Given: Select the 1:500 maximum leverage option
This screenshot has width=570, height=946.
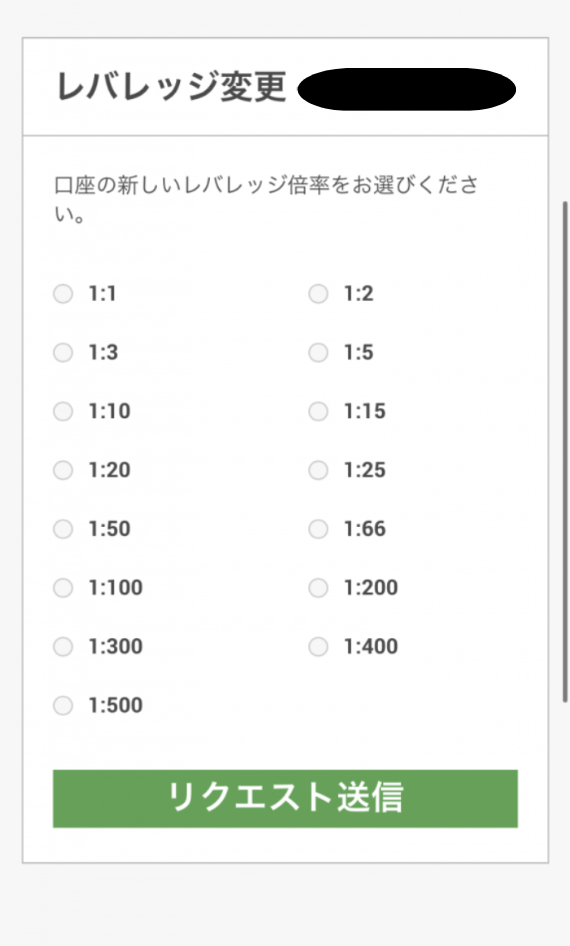Looking at the screenshot, I should [x=63, y=705].
